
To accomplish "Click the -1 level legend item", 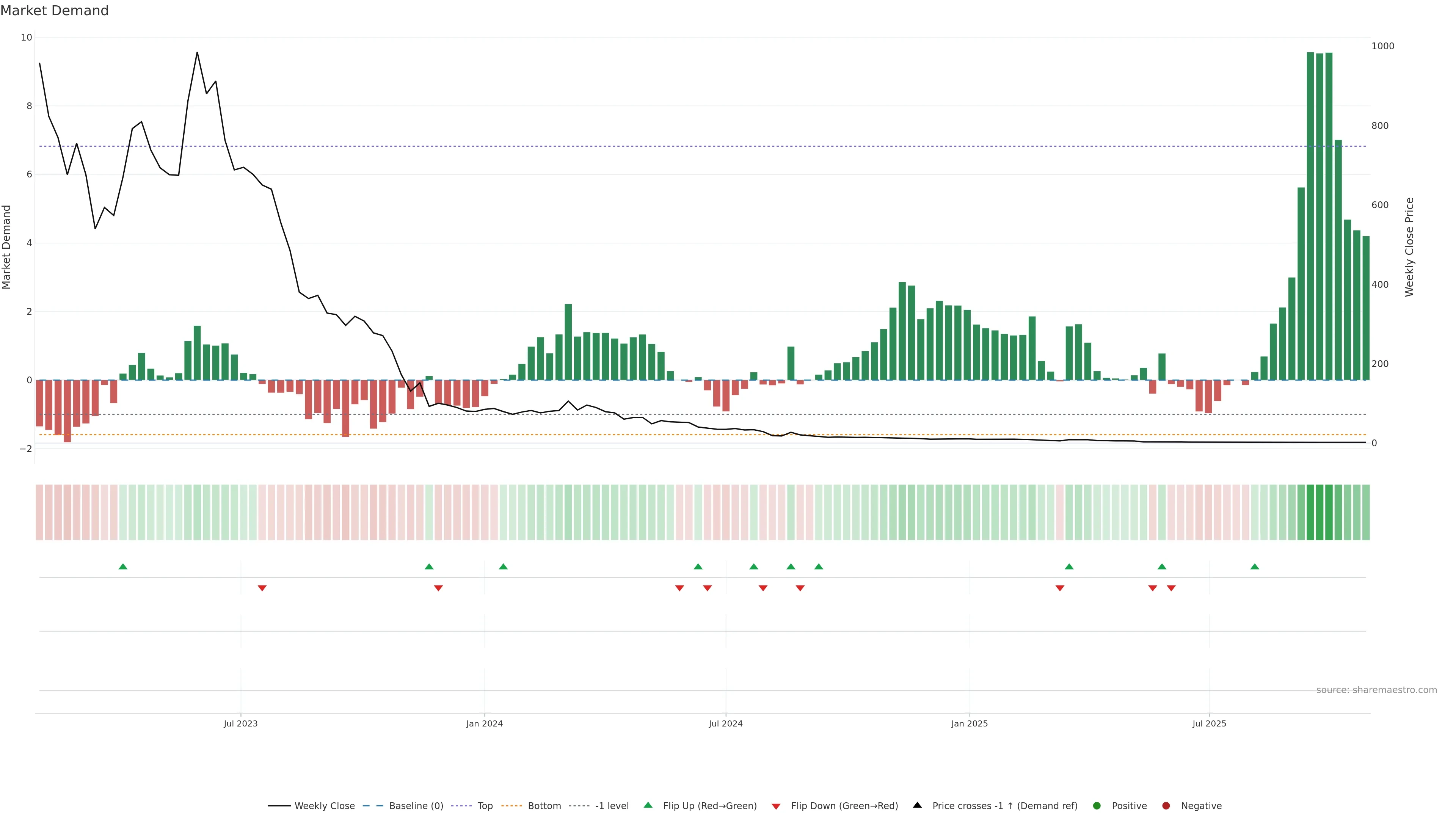I will pyautogui.click(x=612, y=806).
